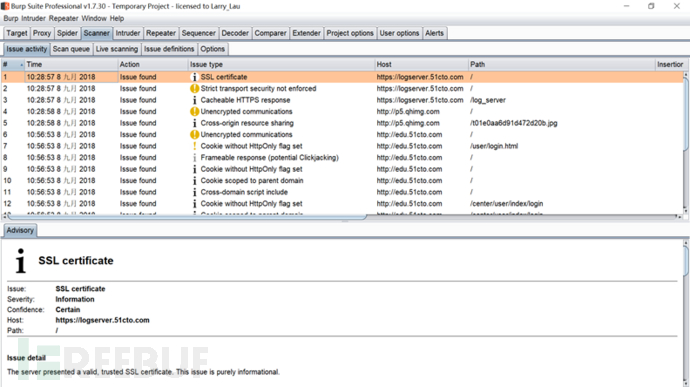Viewport: 690px width, 387px height.
Task: Click the Burp Suite logo in title bar
Action: 5,6
